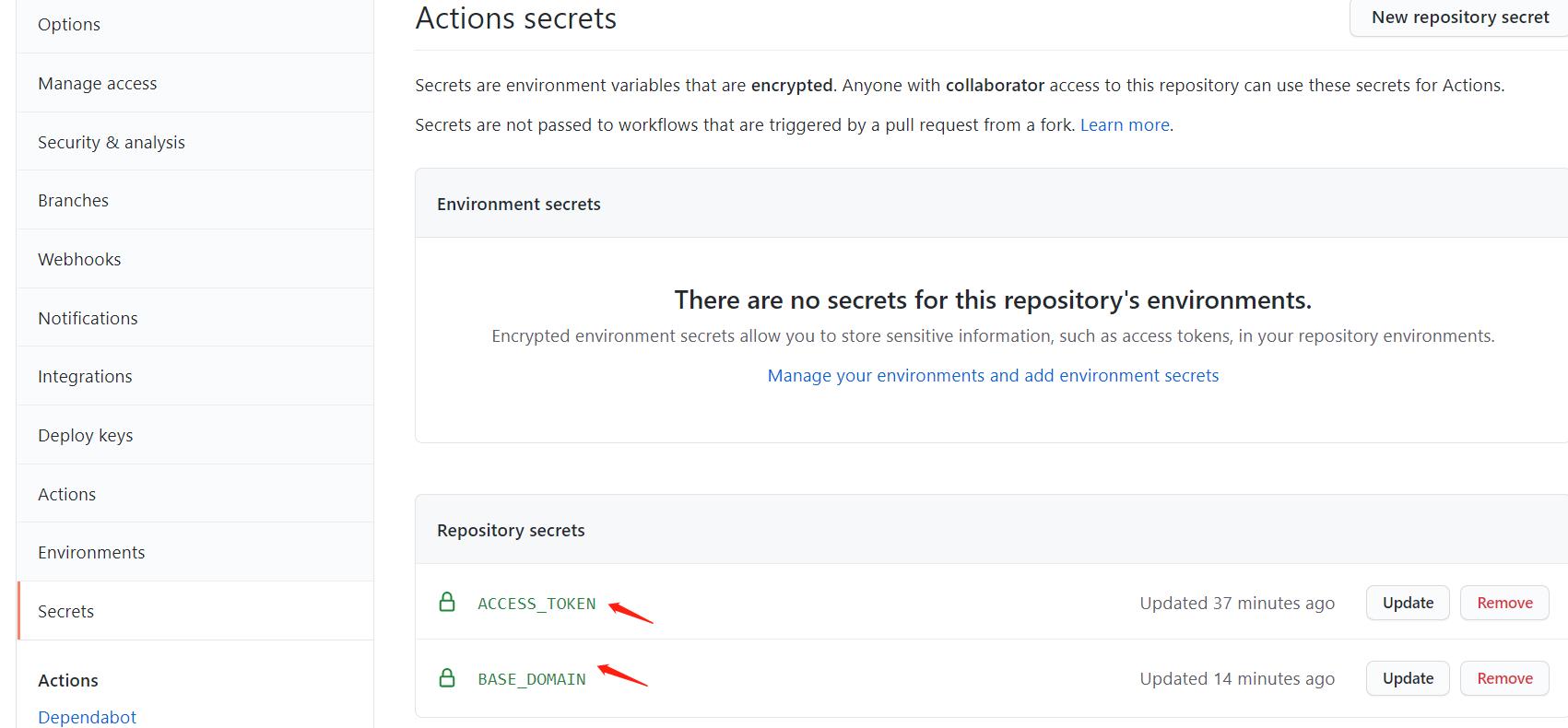This screenshot has width=1568, height=728.
Task: Open Manage your environments link
Action: click(x=993, y=376)
